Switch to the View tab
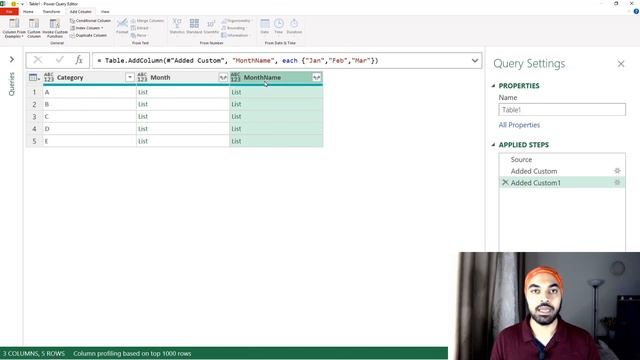 pos(105,11)
